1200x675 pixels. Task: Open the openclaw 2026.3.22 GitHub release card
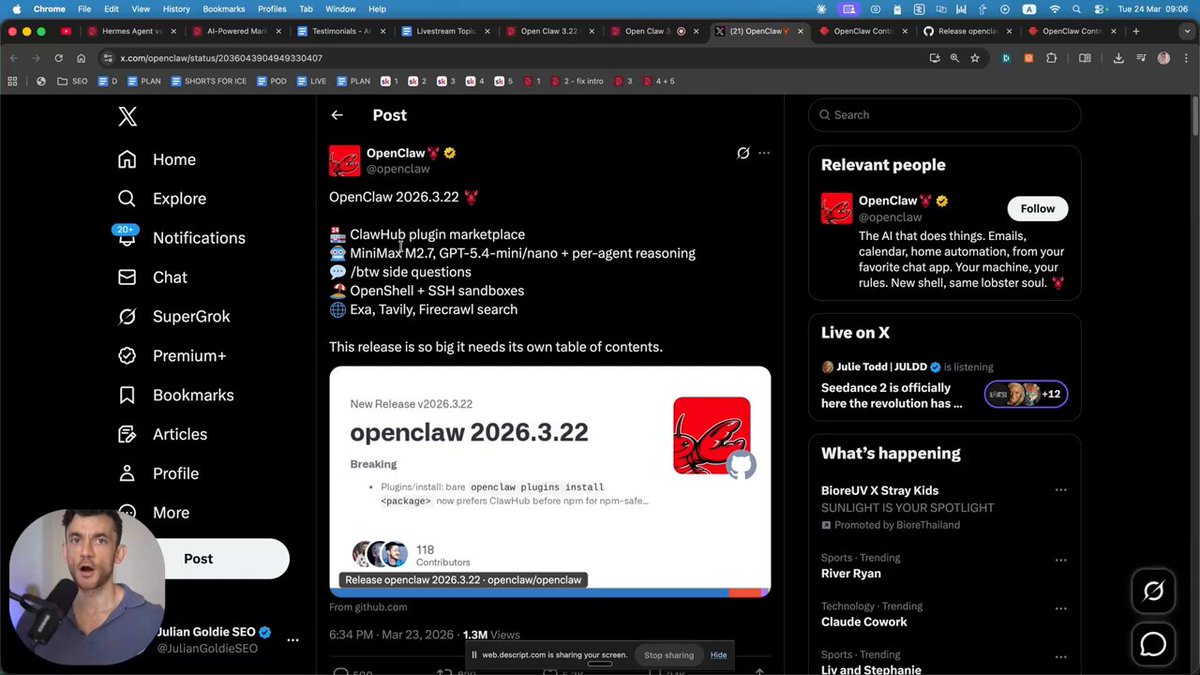pyautogui.click(x=549, y=480)
